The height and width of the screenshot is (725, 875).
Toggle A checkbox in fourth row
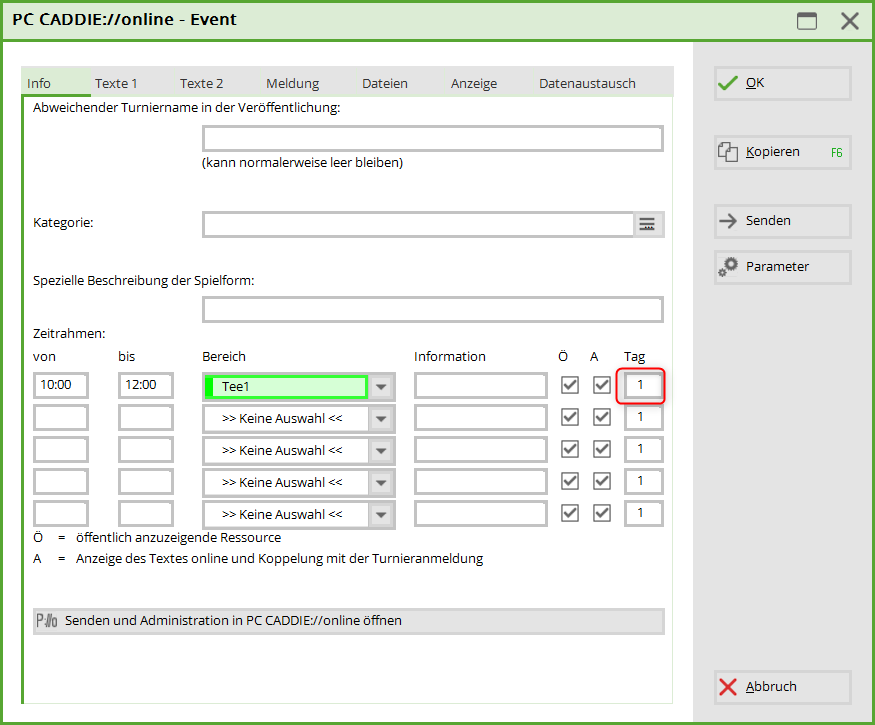602,481
